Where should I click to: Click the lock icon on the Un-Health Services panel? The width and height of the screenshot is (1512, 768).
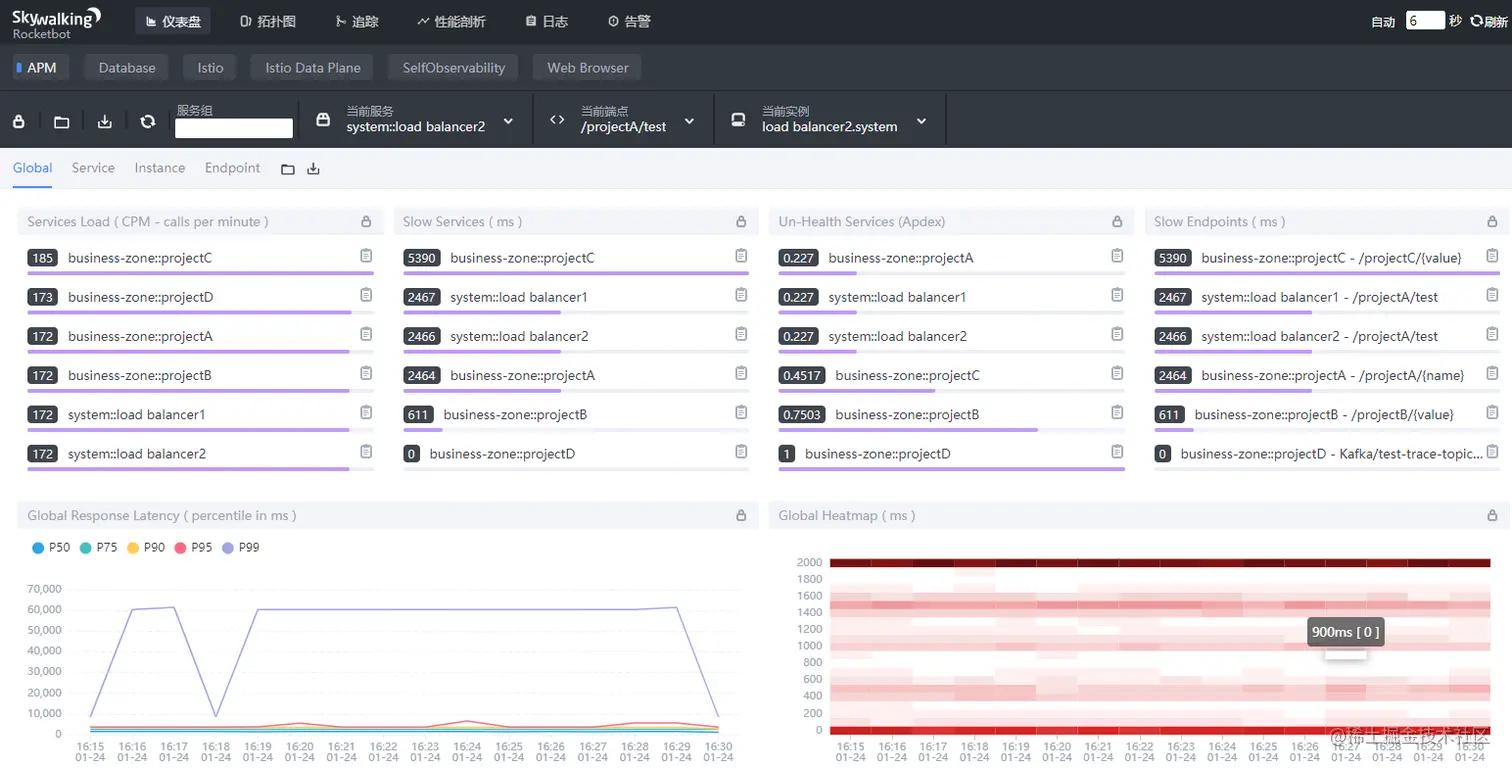[1117, 222]
